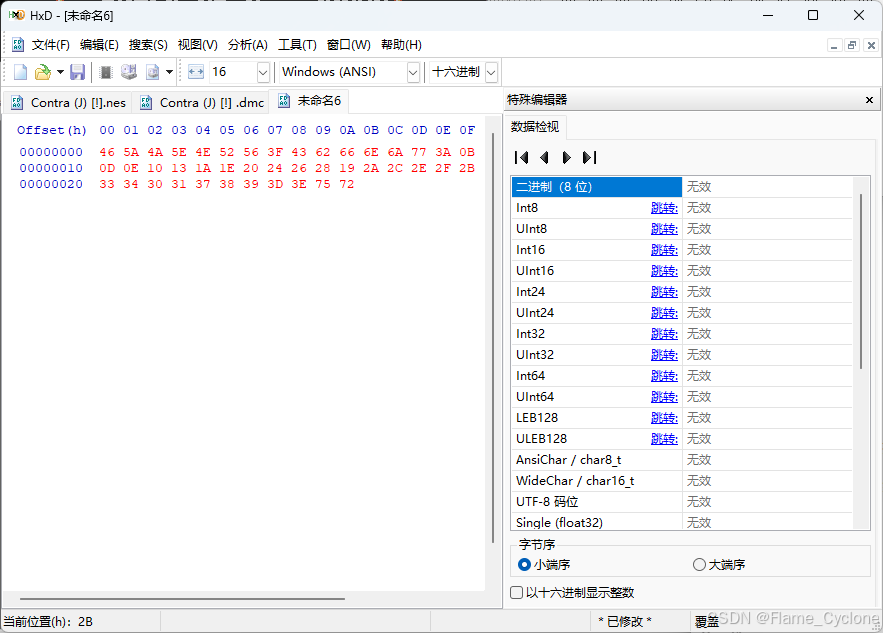The image size is (883, 633).
Task: Click 跳转 link next to Int32
Action: click(x=664, y=333)
